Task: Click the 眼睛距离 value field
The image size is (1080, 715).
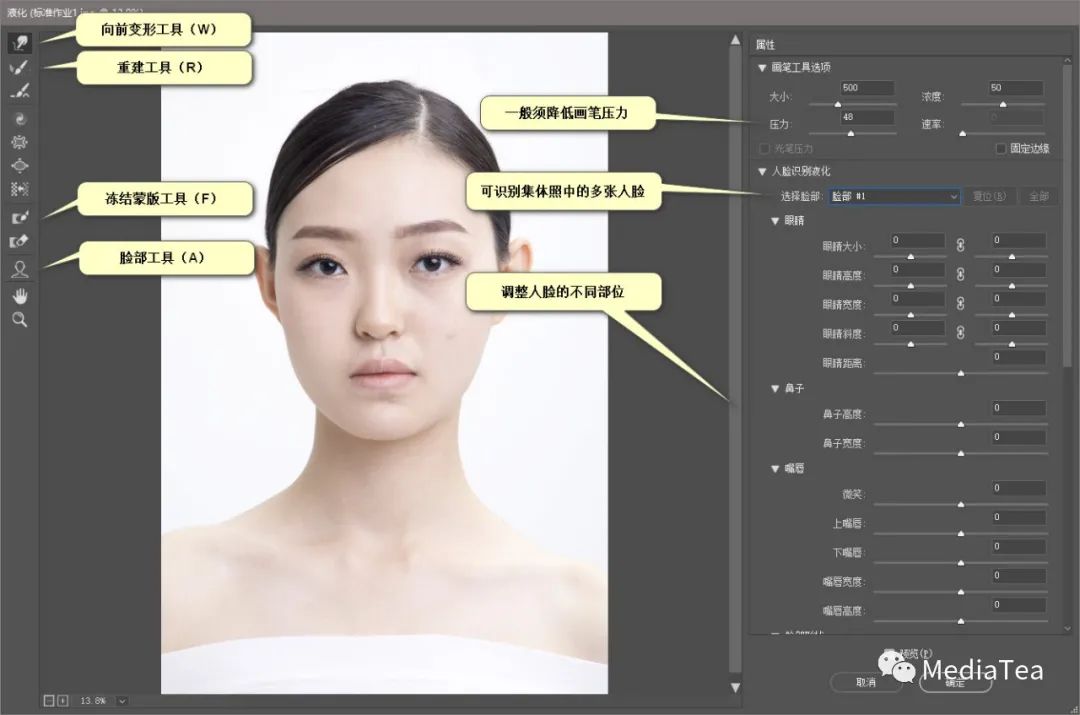Action: [1019, 358]
